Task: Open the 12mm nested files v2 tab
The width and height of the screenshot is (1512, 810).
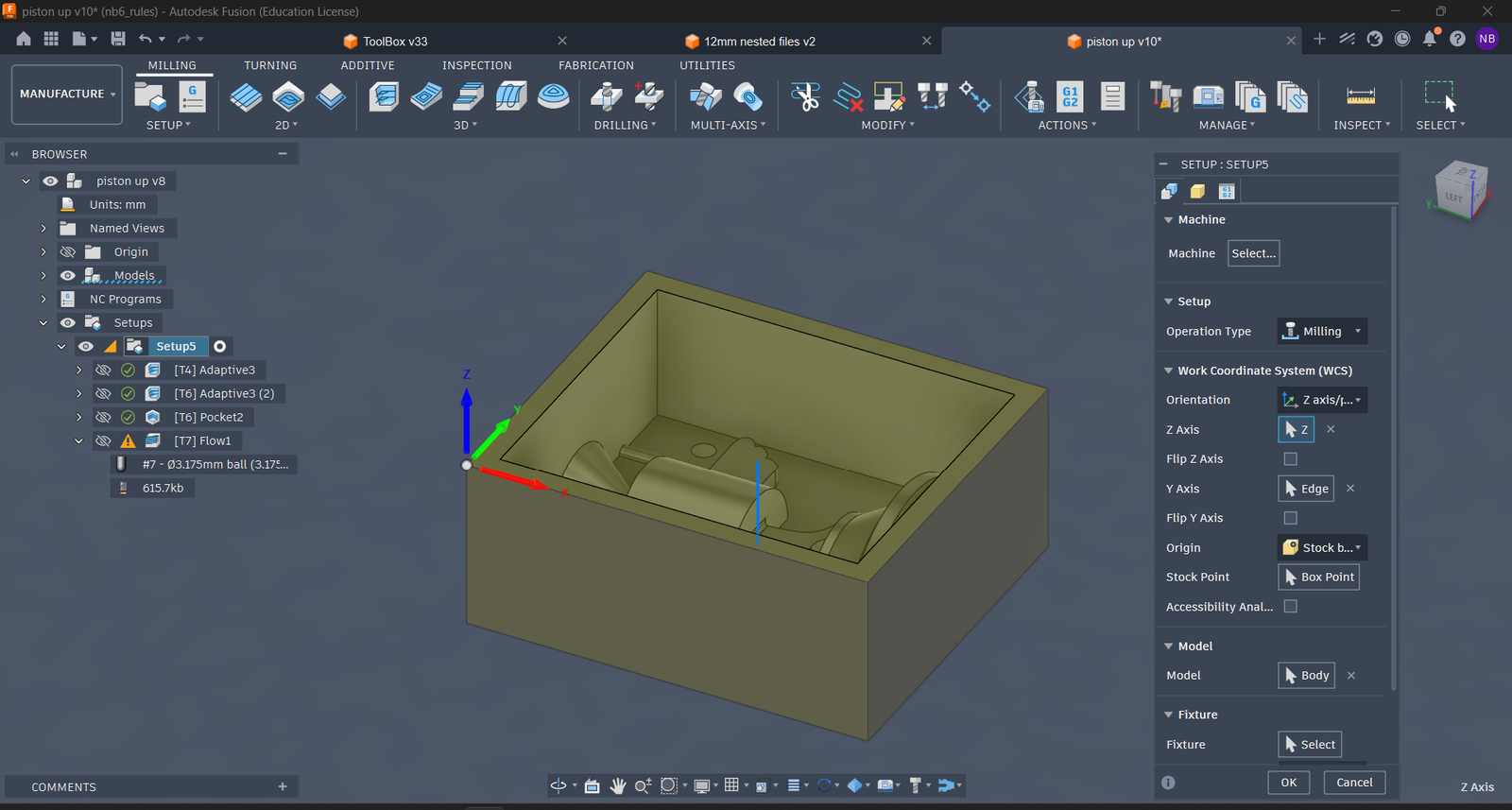Action: tap(759, 42)
